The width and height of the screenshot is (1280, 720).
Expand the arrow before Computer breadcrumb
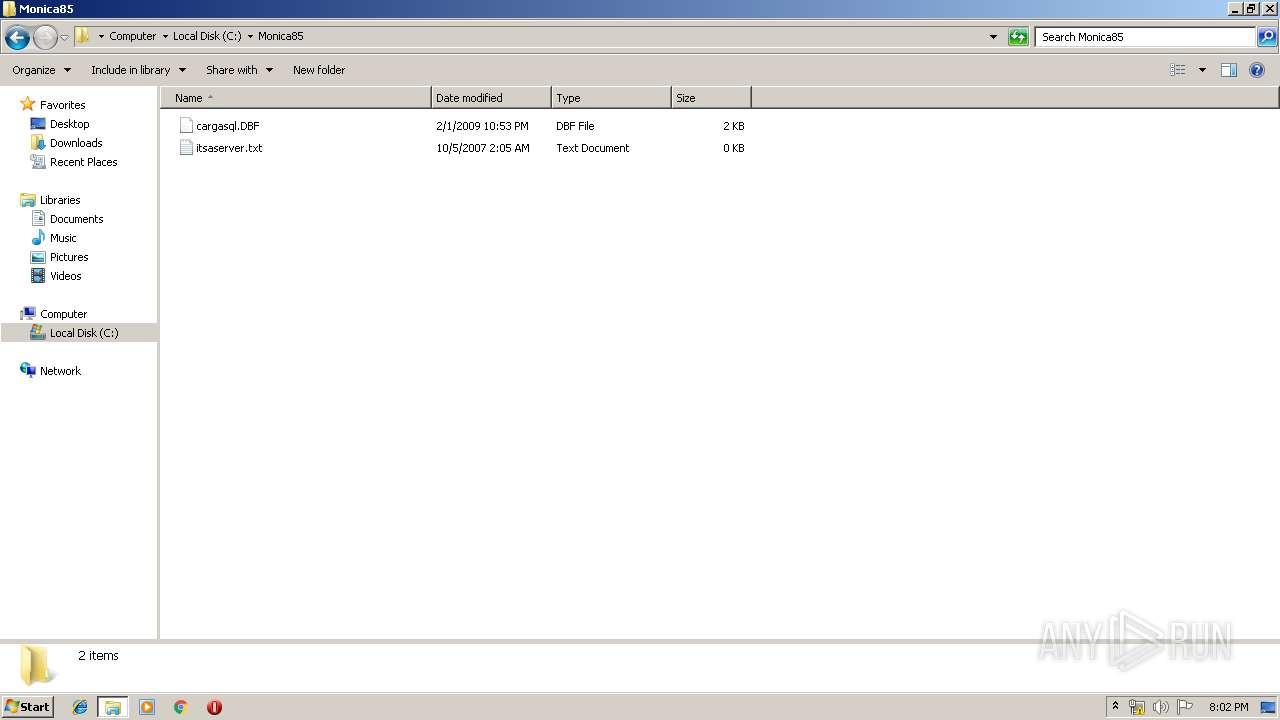(x=101, y=36)
